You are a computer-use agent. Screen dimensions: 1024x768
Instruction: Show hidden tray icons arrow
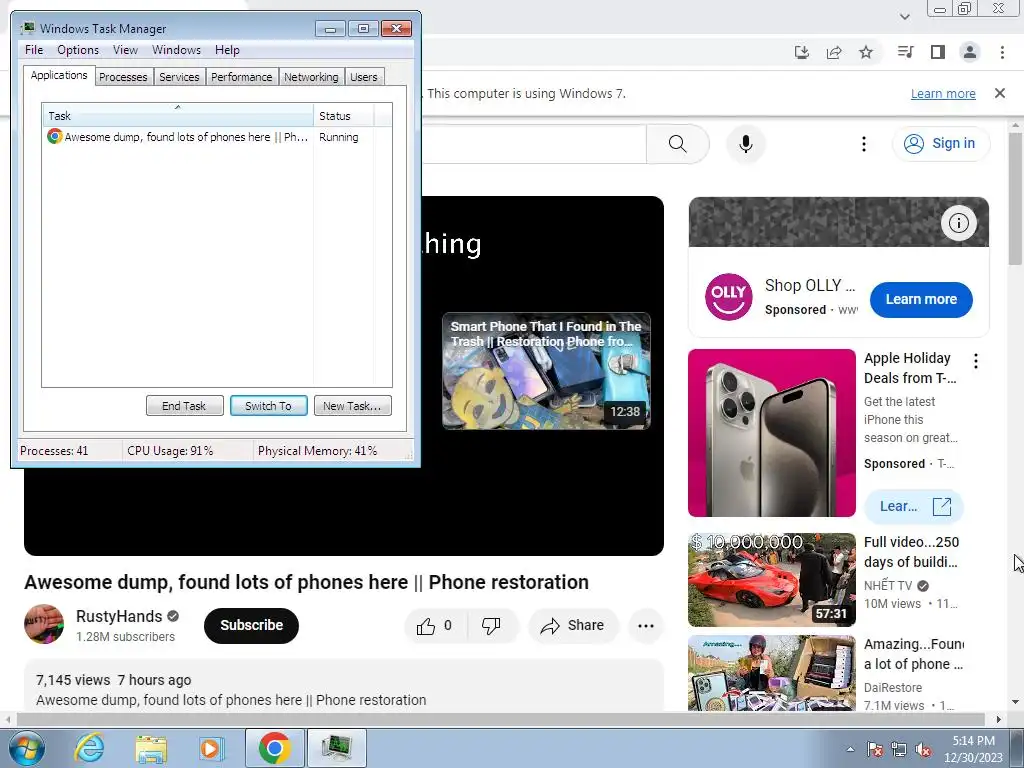[850, 749]
